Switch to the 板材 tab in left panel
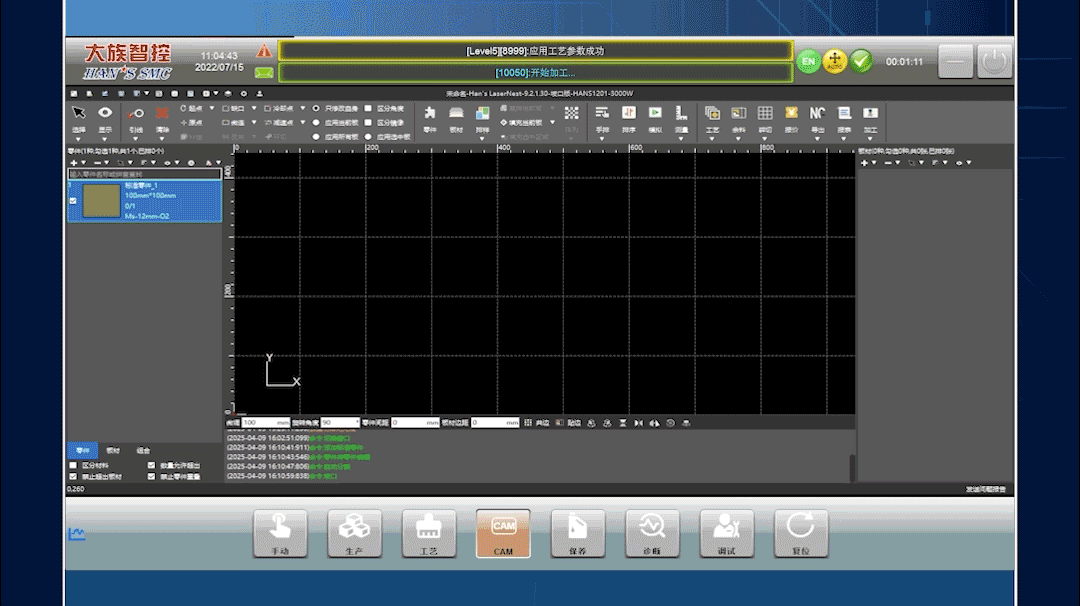Image resolution: width=1080 pixels, height=606 pixels. tap(113, 451)
